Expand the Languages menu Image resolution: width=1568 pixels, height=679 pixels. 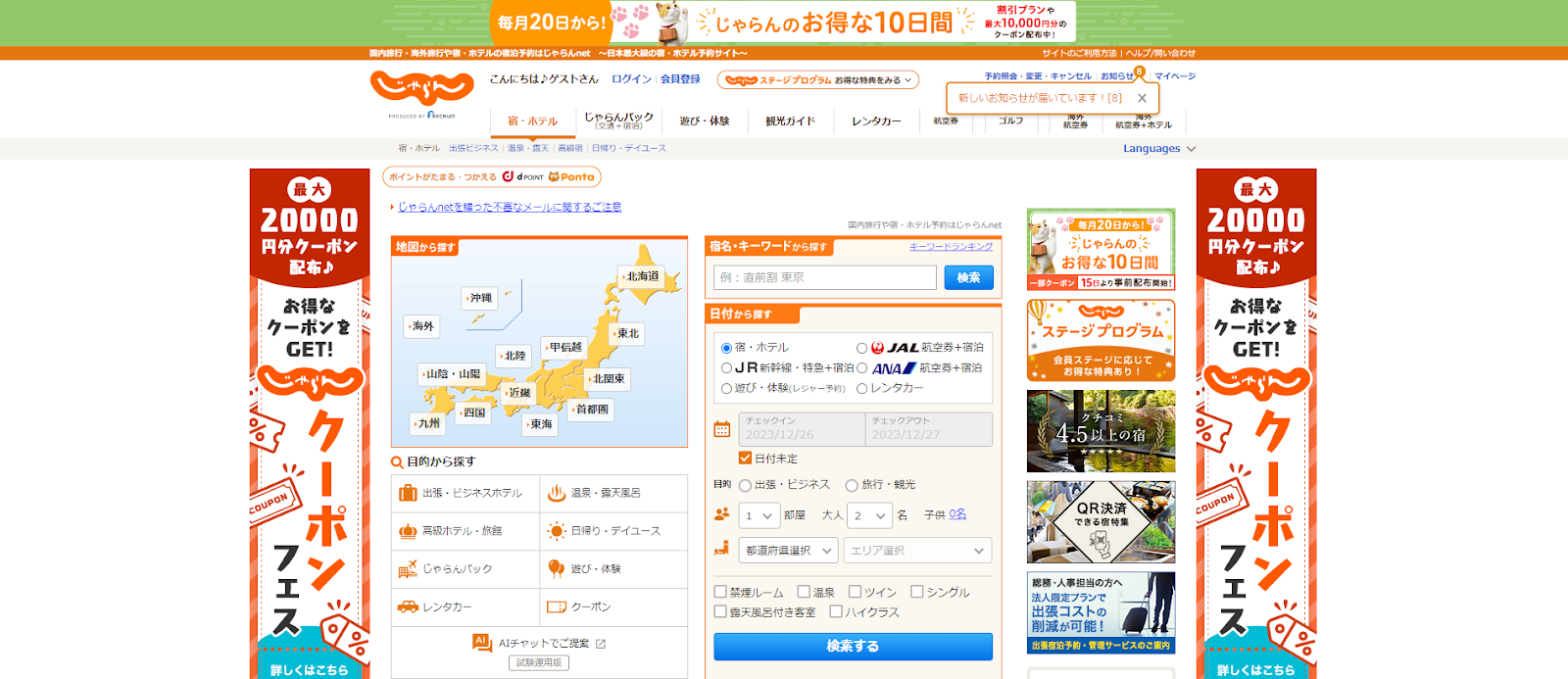click(1159, 149)
